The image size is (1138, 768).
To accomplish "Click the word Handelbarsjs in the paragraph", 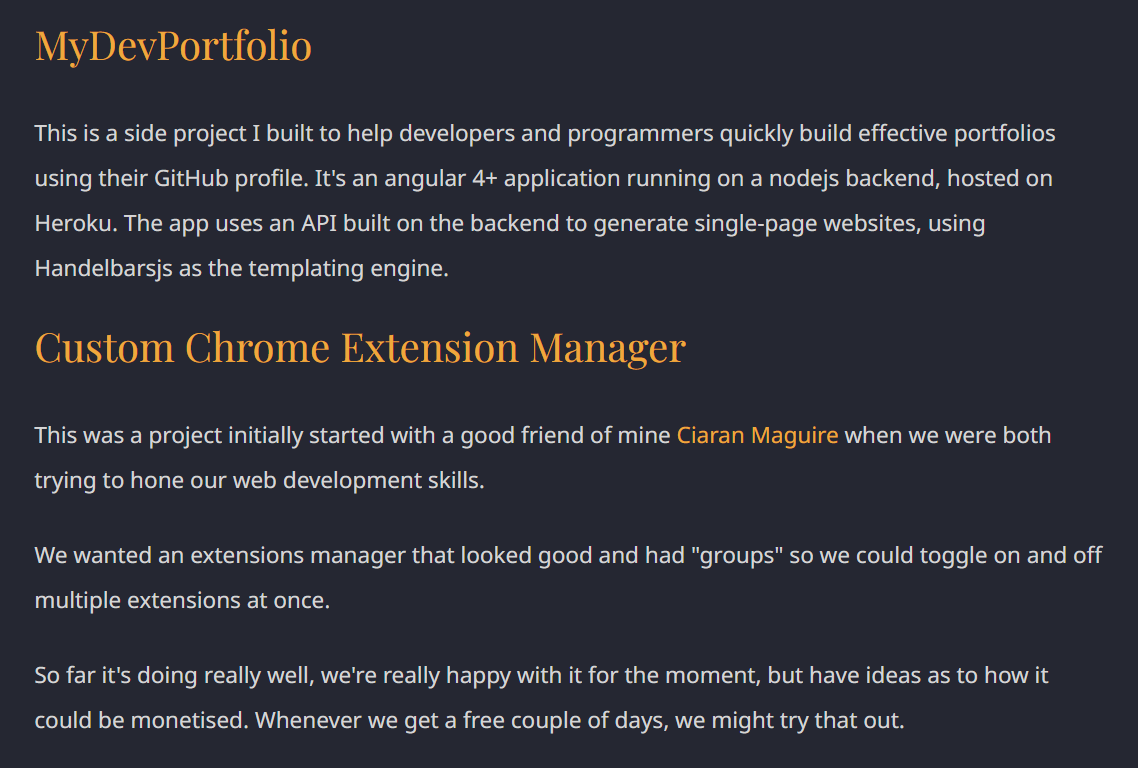I will pos(104,268).
